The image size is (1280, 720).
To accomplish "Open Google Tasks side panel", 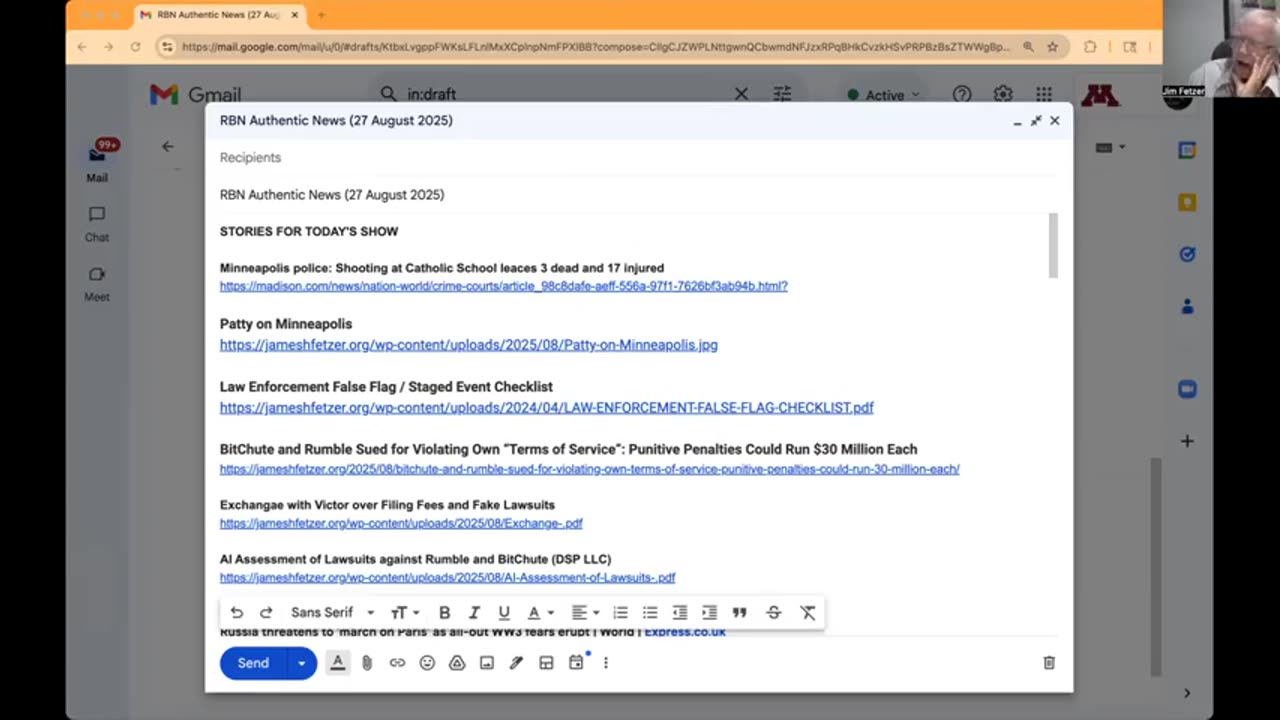I will point(1187,254).
